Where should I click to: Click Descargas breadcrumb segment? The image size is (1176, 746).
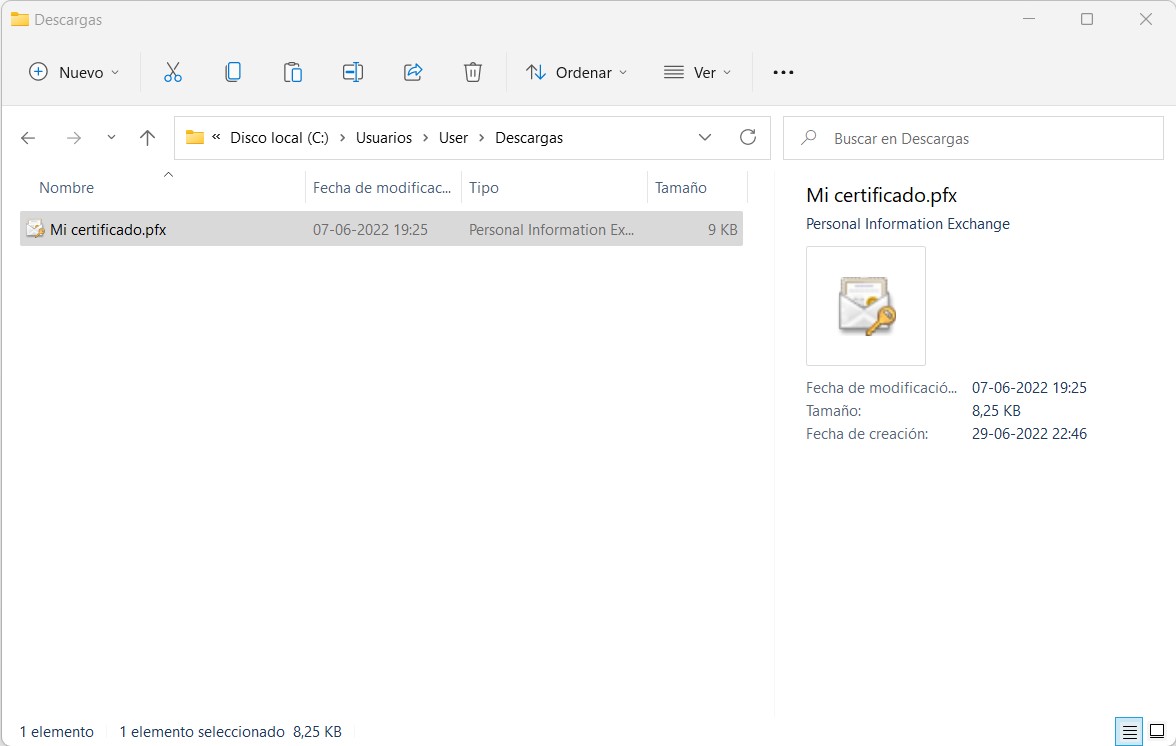tap(529, 138)
